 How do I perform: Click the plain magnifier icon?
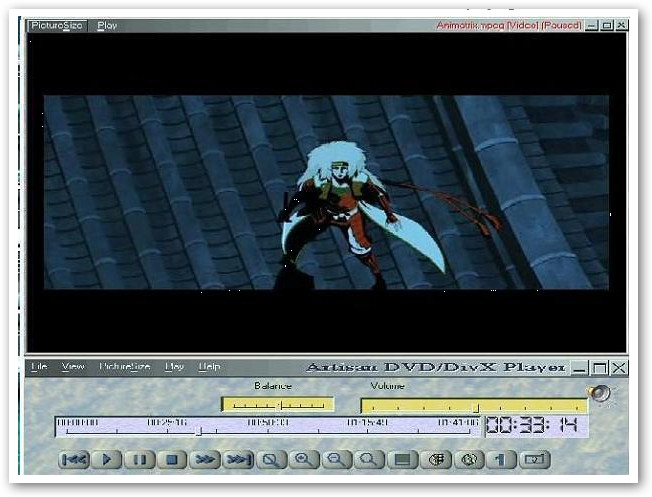(x=369, y=460)
